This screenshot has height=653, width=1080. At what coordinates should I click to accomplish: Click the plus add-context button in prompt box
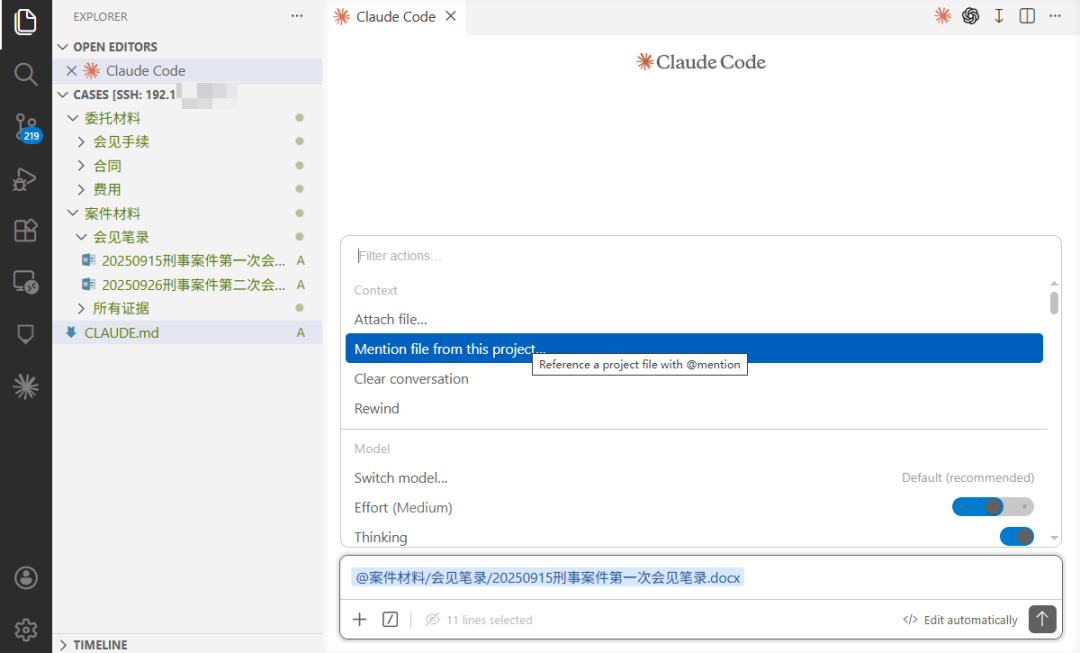[360, 619]
